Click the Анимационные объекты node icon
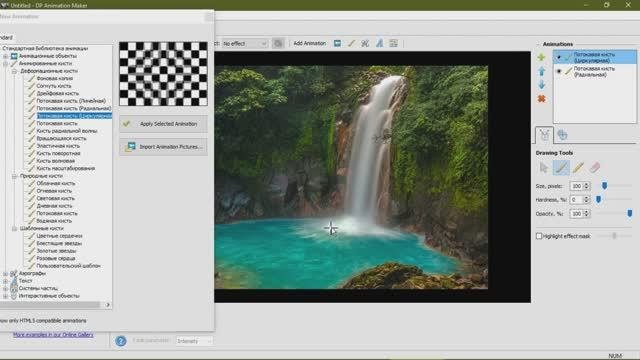The height and width of the screenshot is (360, 640). (14, 56)
